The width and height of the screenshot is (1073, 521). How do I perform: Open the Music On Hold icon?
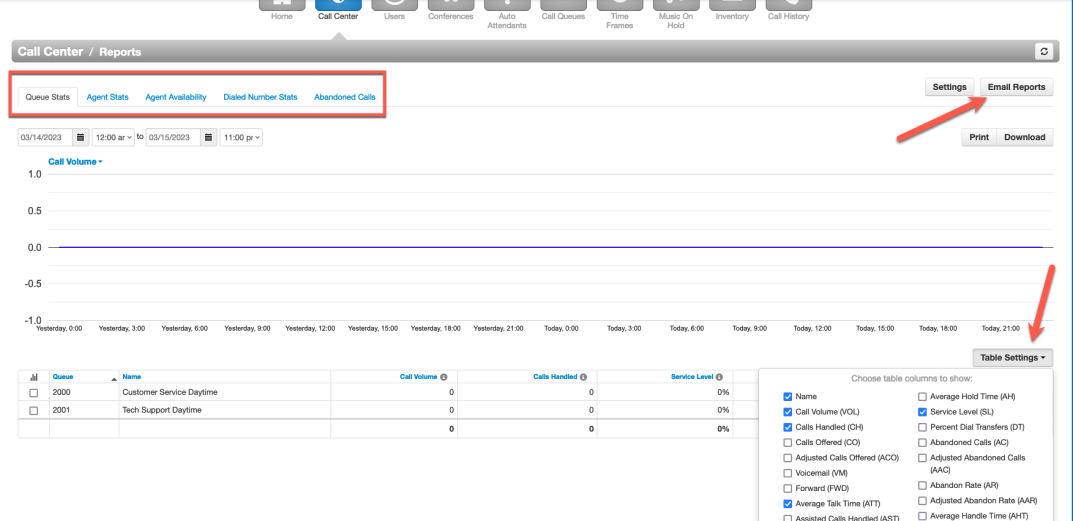click(x=676, y=5)
